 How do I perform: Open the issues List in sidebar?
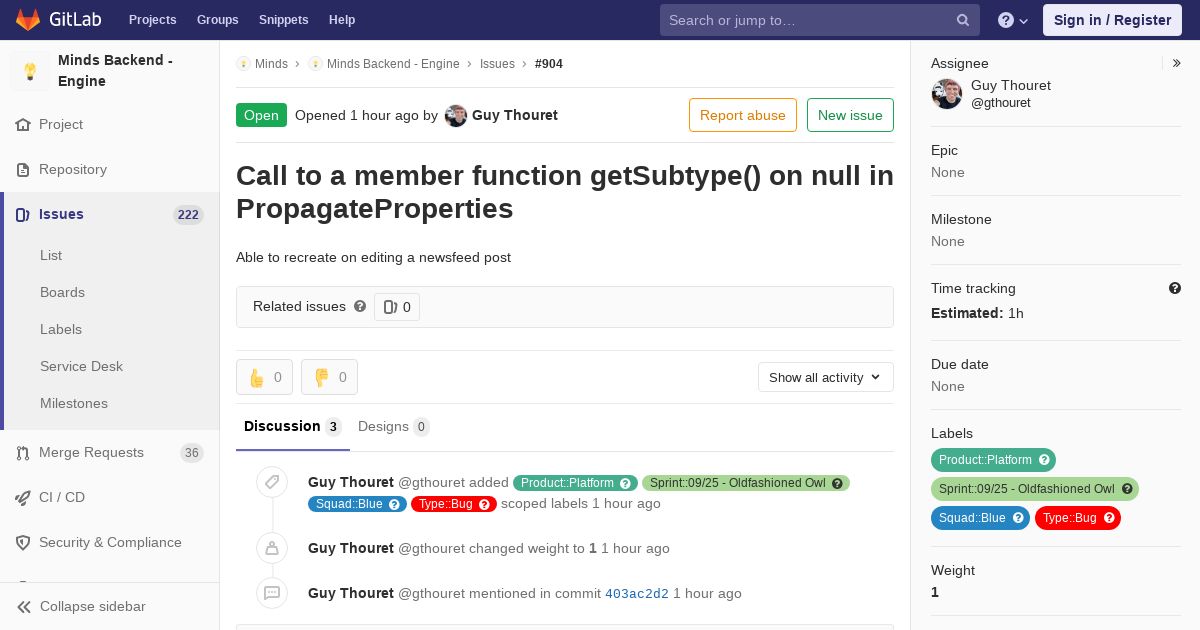[x=51, y=255]
